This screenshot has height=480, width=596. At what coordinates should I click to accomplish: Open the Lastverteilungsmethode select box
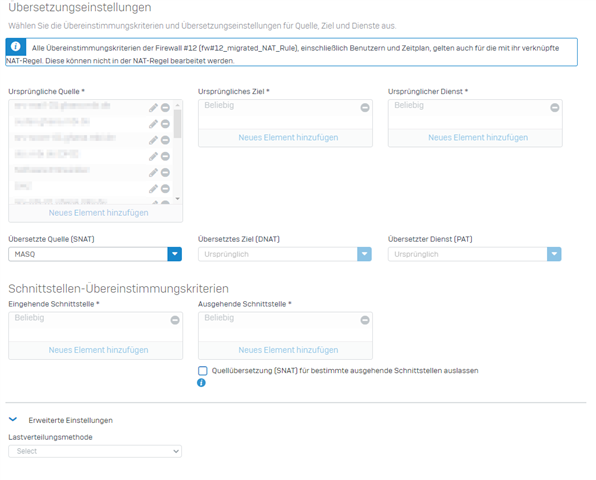tap(95, 451)
